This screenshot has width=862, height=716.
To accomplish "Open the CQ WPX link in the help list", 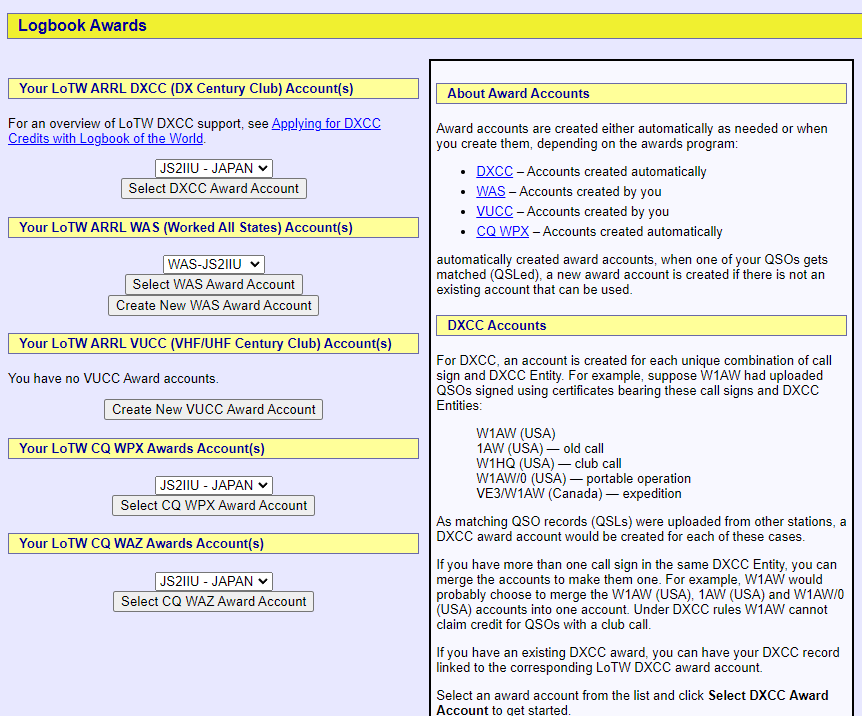I will point(501,232).
